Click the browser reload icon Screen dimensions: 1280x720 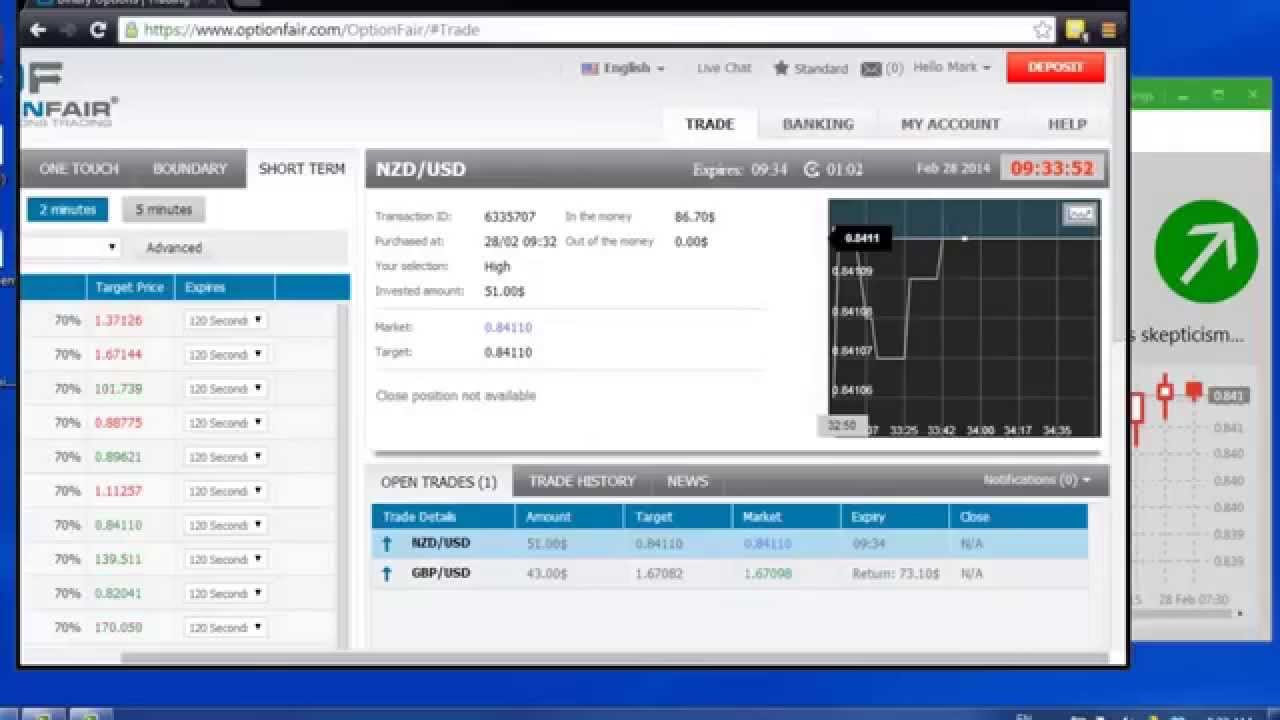[x=98, y=30]
